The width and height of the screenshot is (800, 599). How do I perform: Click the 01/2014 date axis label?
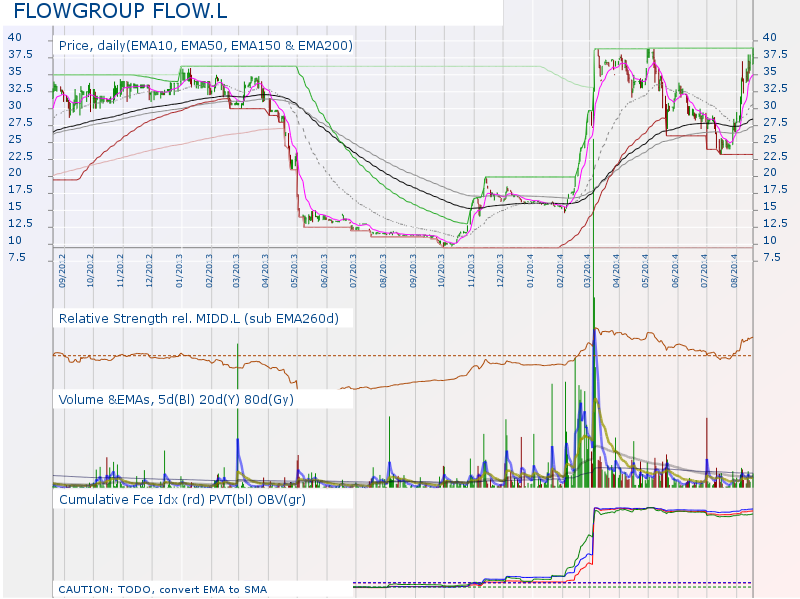click(x=530, y=271)
